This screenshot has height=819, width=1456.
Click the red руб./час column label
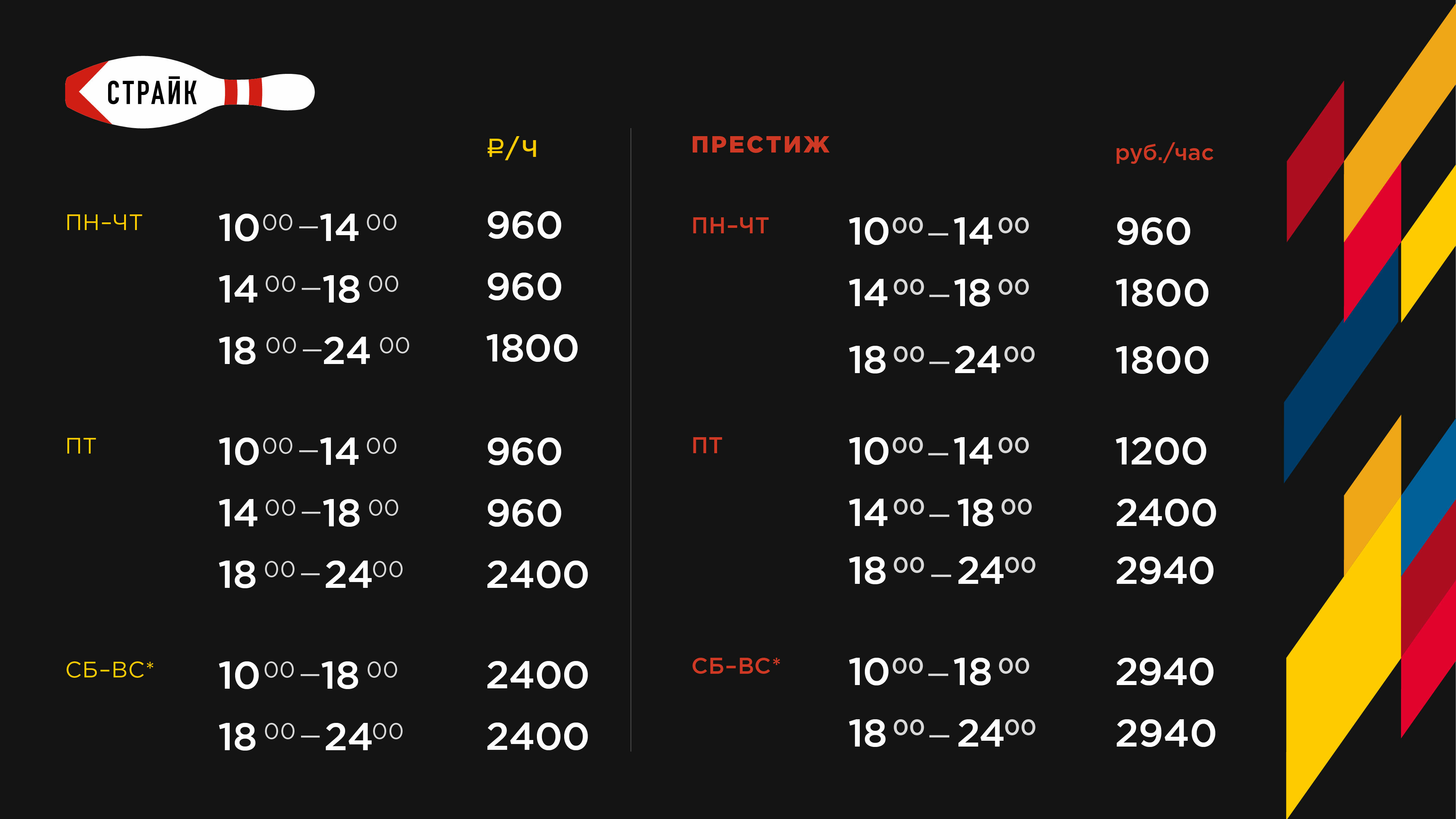point(1164,153)
